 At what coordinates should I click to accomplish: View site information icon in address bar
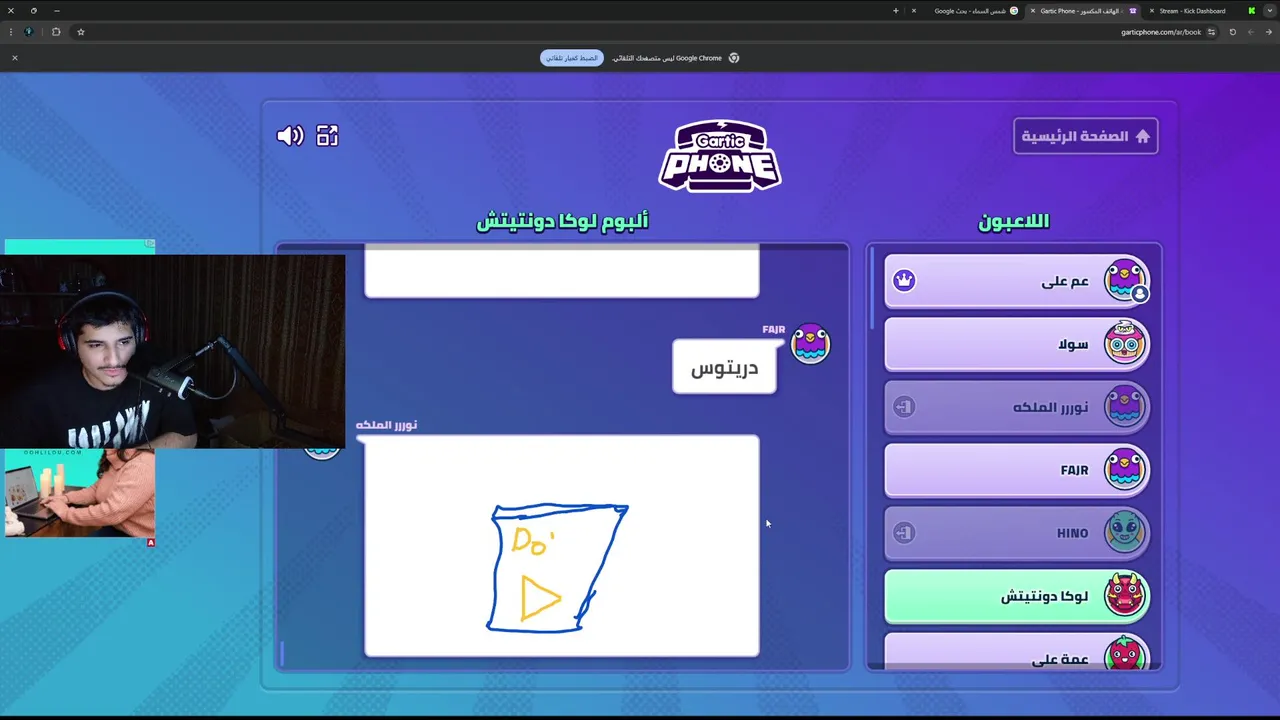pyautogui.click(x=1211, y=32)
